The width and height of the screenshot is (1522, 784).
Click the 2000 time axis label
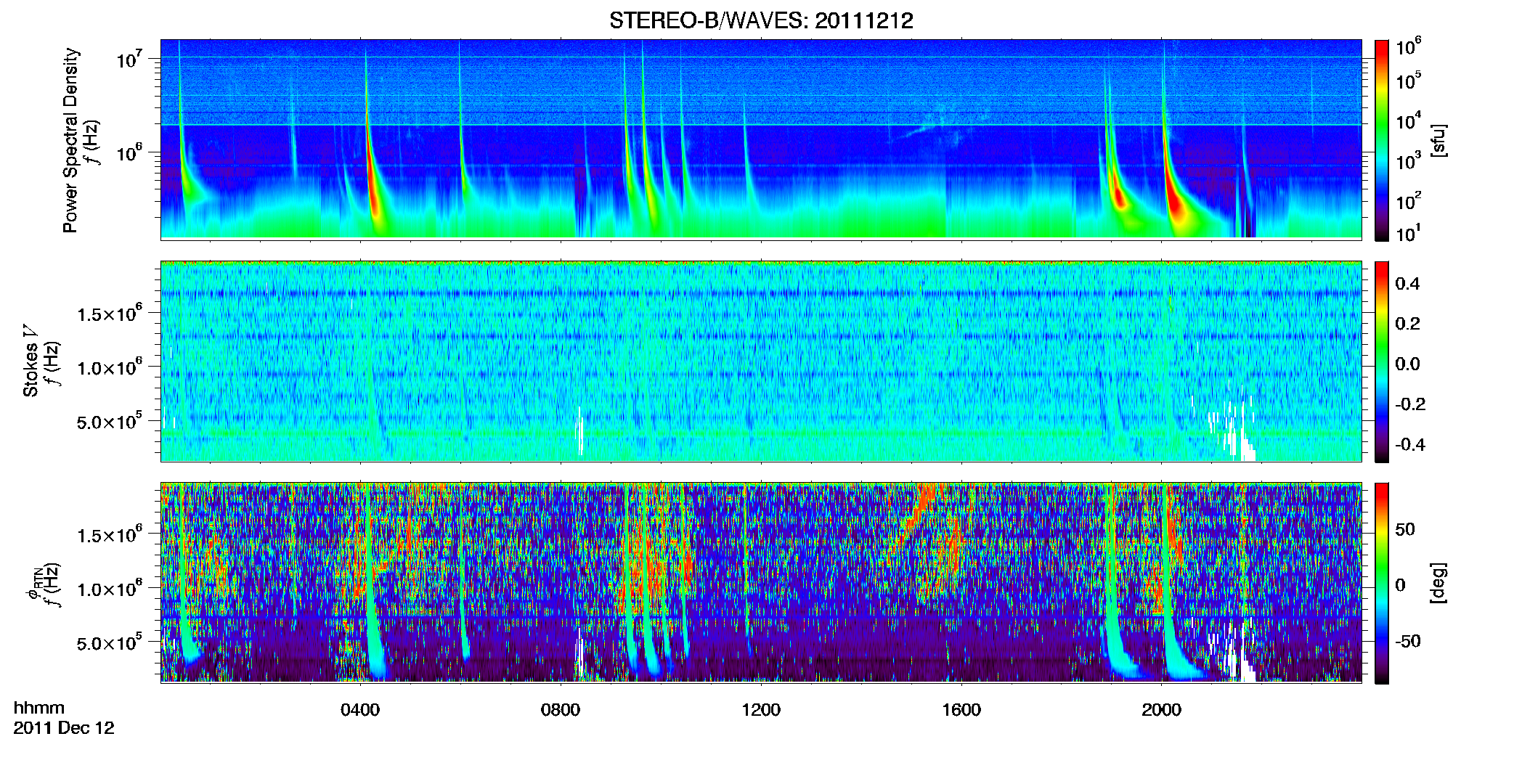point(1161,710)
